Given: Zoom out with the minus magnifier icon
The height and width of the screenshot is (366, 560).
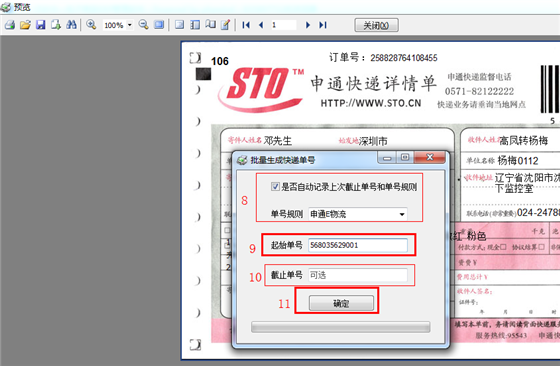Looking at the screenshot, I should click(144, 25).
